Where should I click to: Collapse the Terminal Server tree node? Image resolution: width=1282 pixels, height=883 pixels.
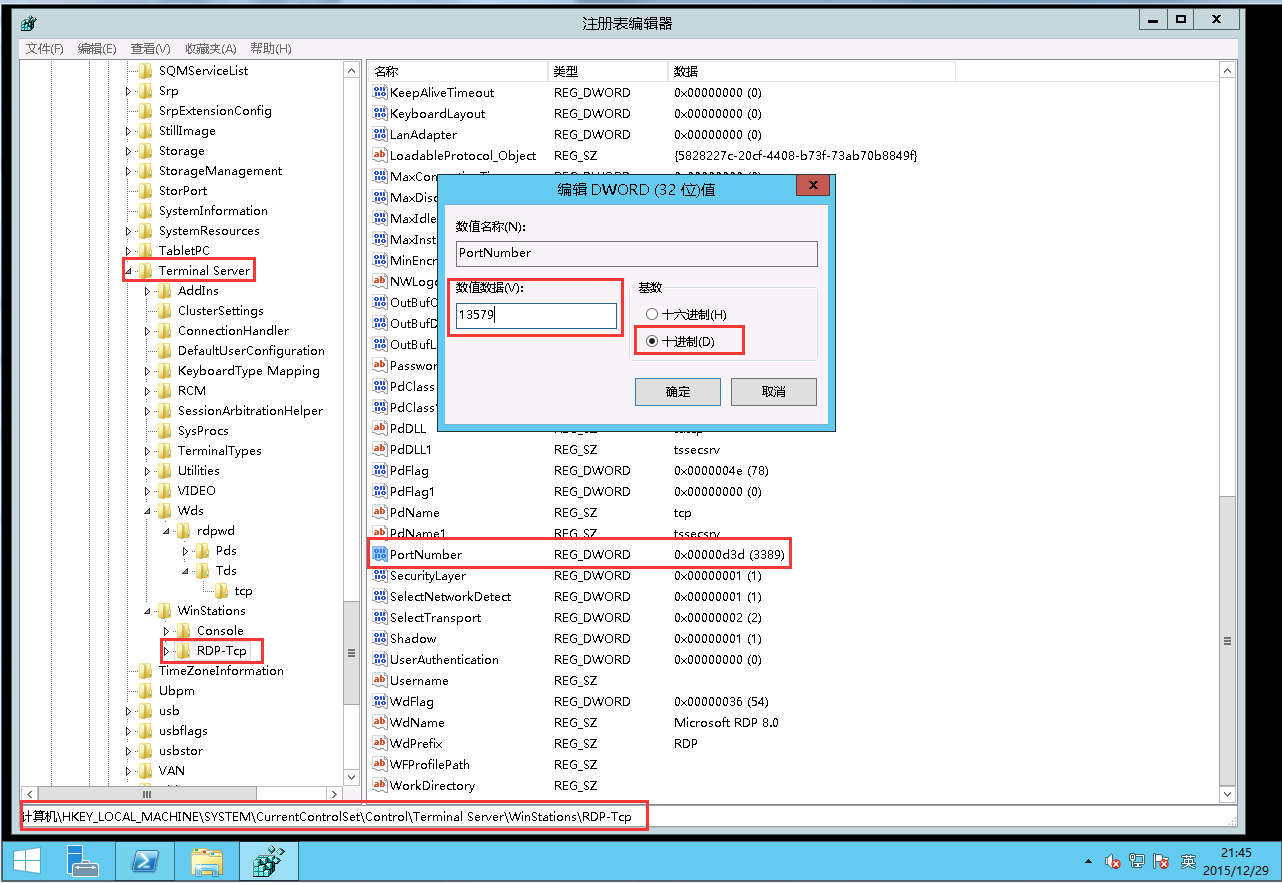point(128,271)
